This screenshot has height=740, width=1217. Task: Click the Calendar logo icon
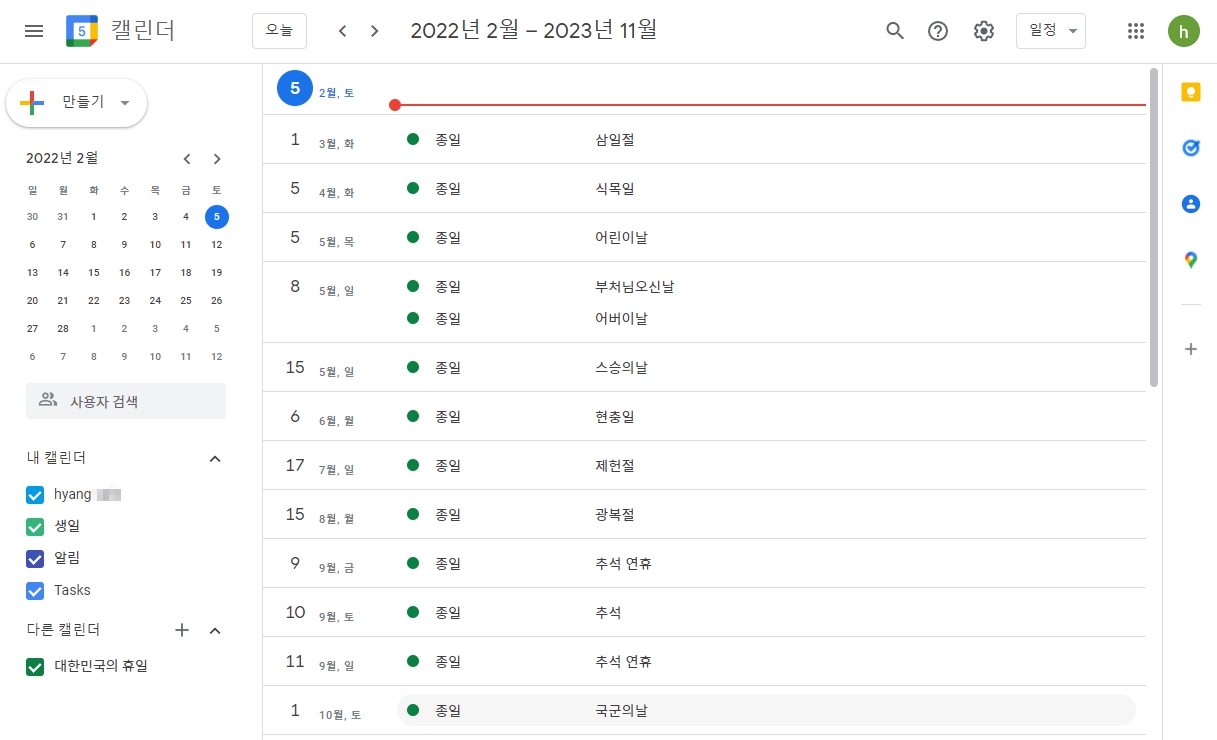click(81, 30)
